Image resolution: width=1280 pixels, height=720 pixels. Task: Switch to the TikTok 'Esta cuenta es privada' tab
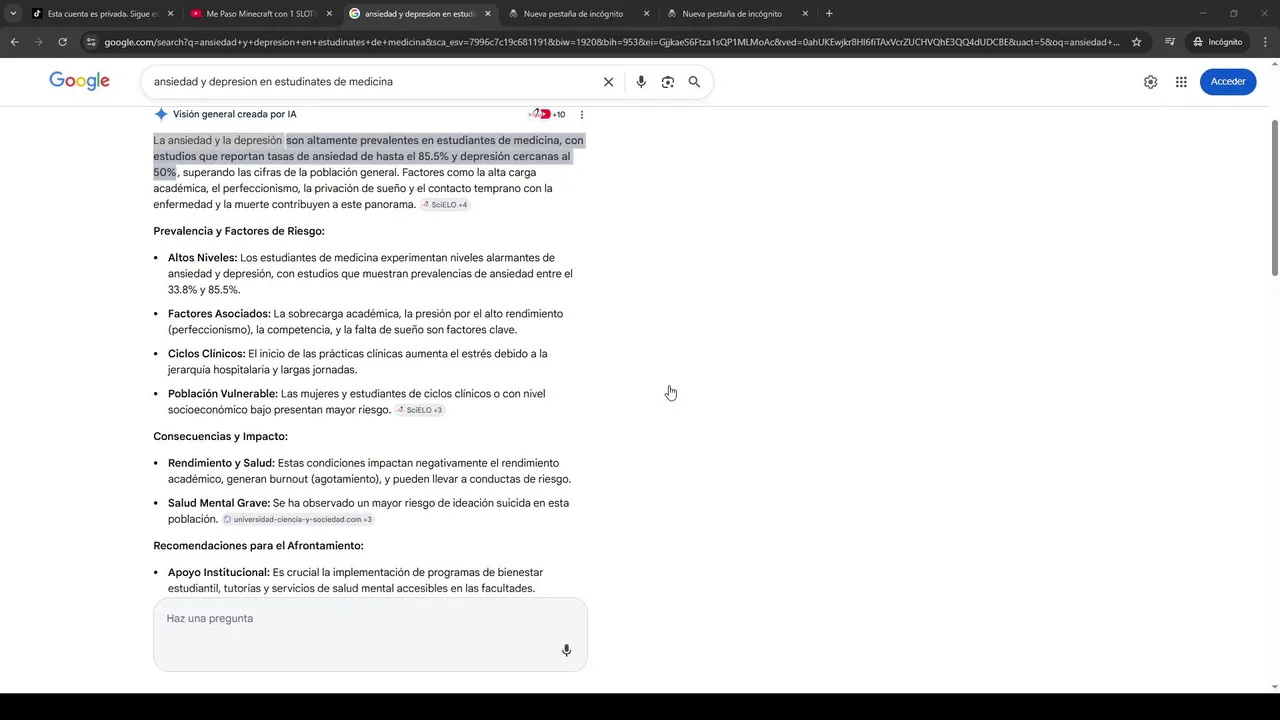(103, 14)
